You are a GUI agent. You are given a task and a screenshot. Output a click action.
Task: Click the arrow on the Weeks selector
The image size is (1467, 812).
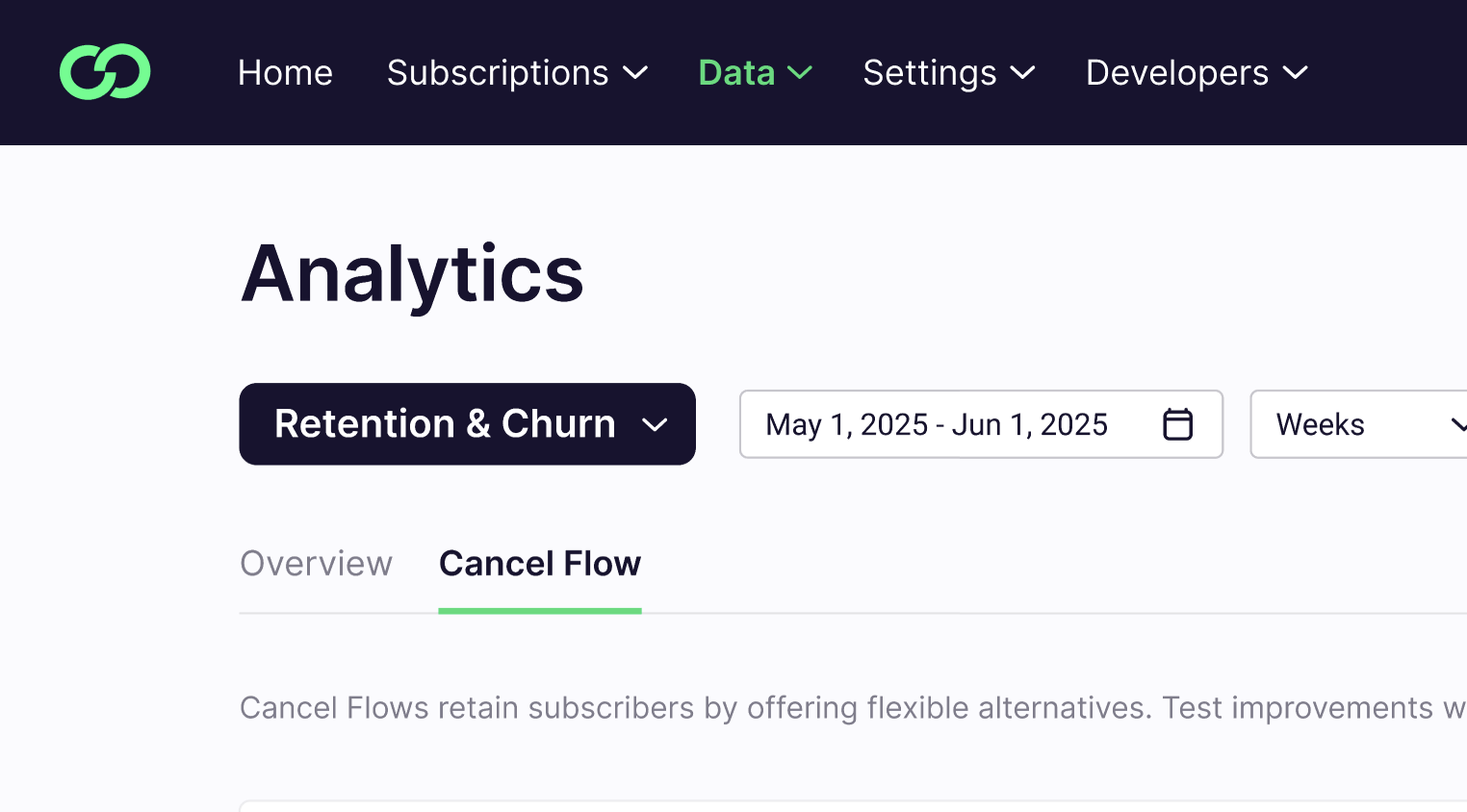(1457, 424)
